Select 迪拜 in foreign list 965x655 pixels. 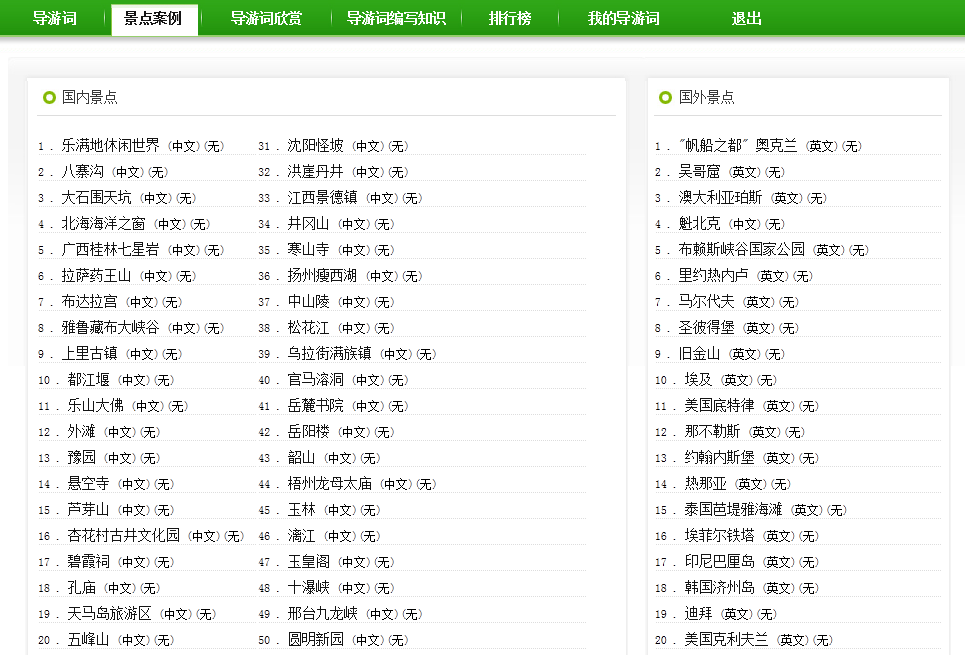click(699, 614)
